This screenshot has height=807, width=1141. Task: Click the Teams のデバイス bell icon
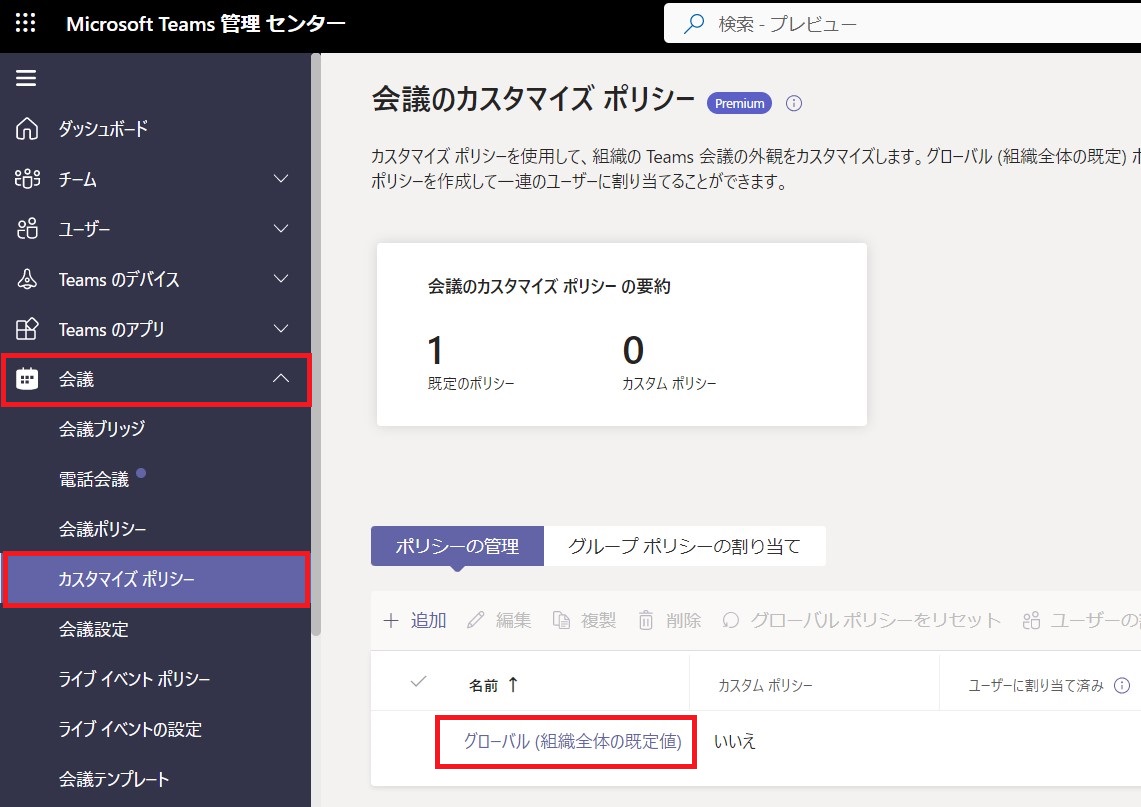[27, 279]
